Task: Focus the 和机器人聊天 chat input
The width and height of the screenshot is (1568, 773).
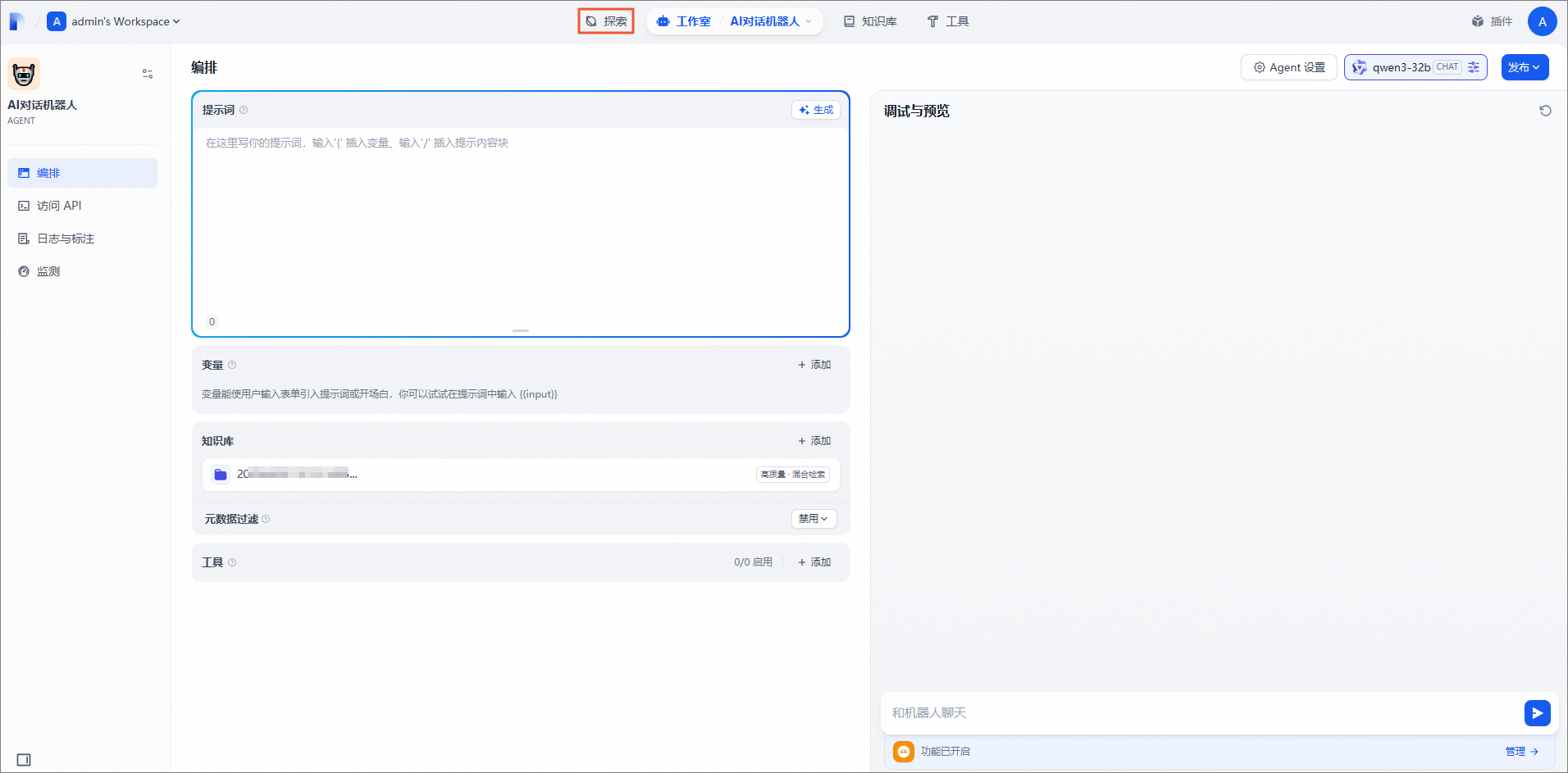Action: coord(1201,713)
